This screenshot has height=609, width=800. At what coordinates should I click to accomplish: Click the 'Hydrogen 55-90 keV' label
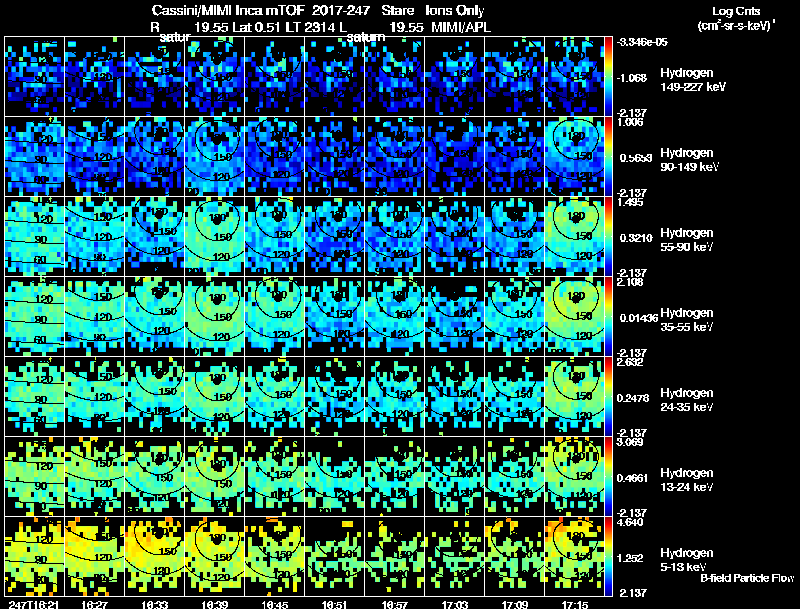click(x=687, y=240)
